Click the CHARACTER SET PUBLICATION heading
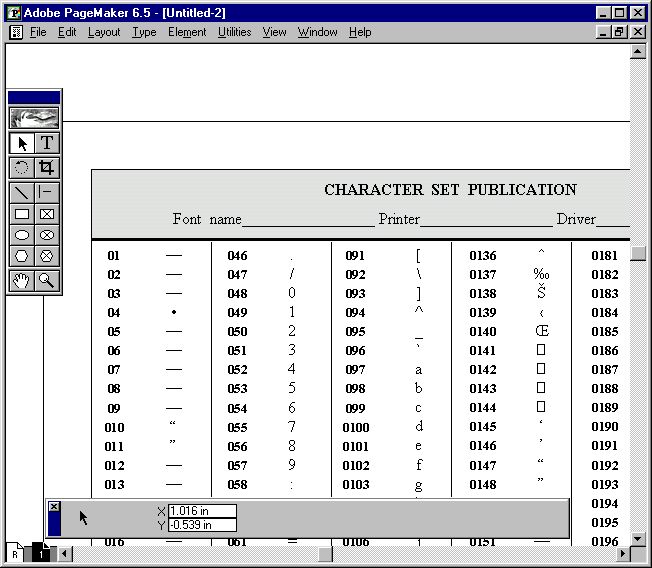652x568 pixels. [x=450, y=190]
